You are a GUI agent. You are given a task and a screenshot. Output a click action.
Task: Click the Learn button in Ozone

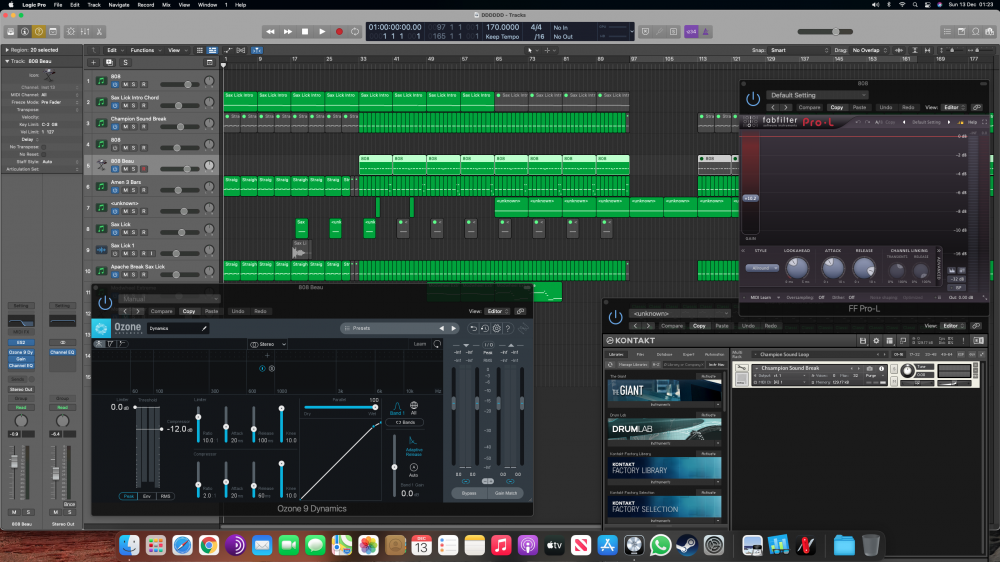click(x=420, y=344)
